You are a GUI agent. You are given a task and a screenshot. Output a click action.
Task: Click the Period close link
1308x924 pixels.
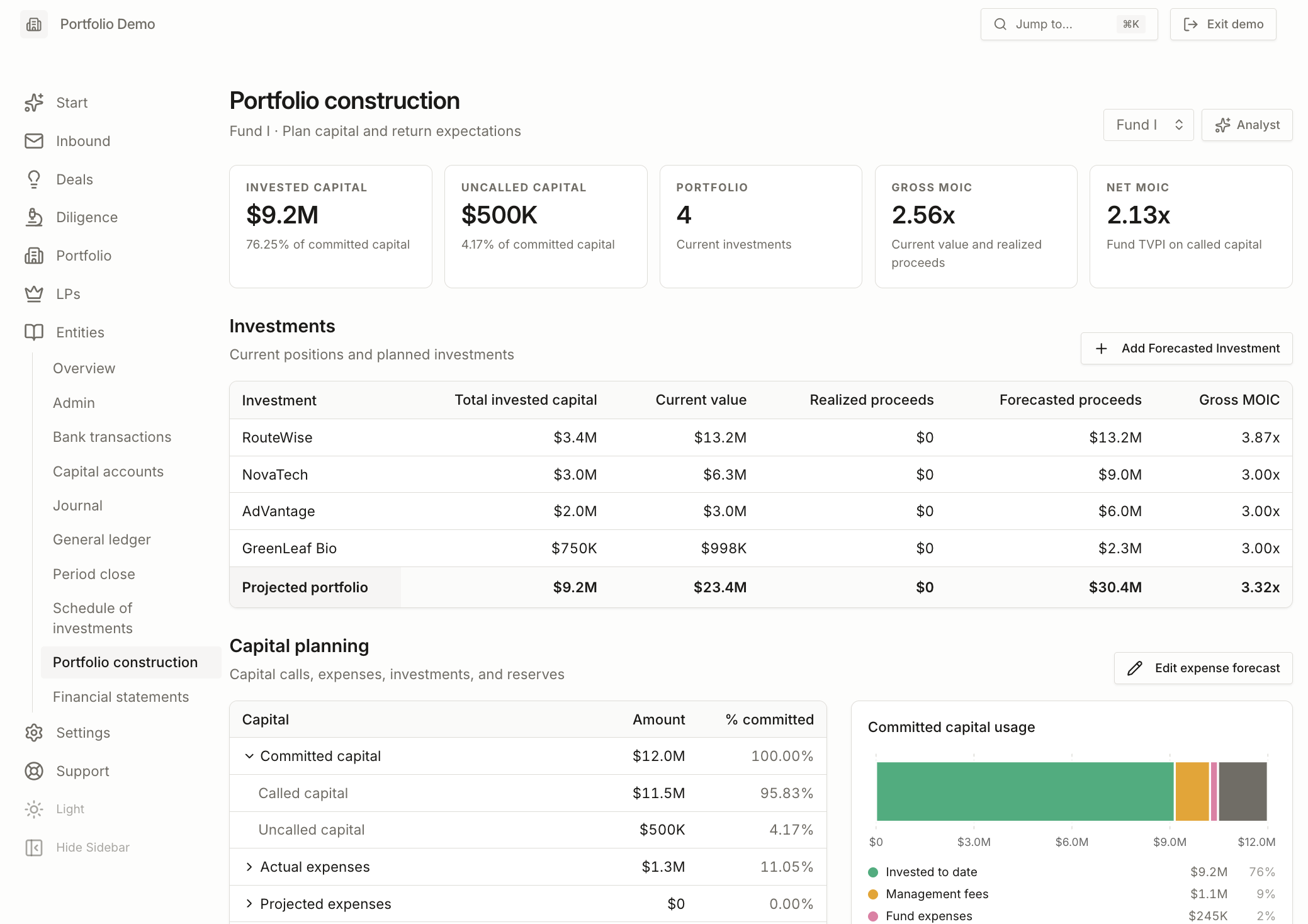point(94,574)
